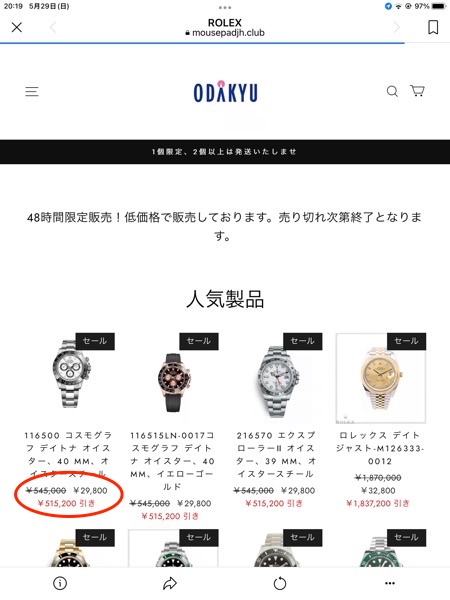Screen dimensions: 450x600
Task: Tap the three dots at top center
Action: click(225, 8)
